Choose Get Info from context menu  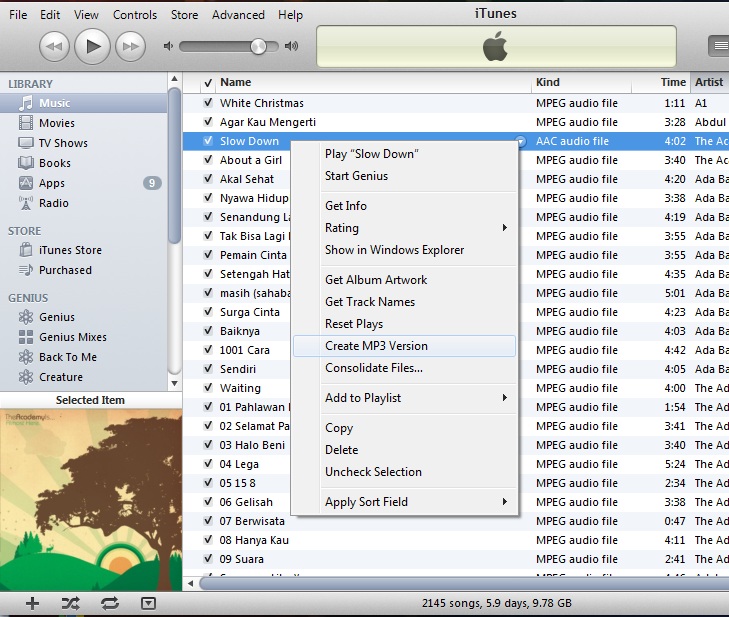coord(405,206)
